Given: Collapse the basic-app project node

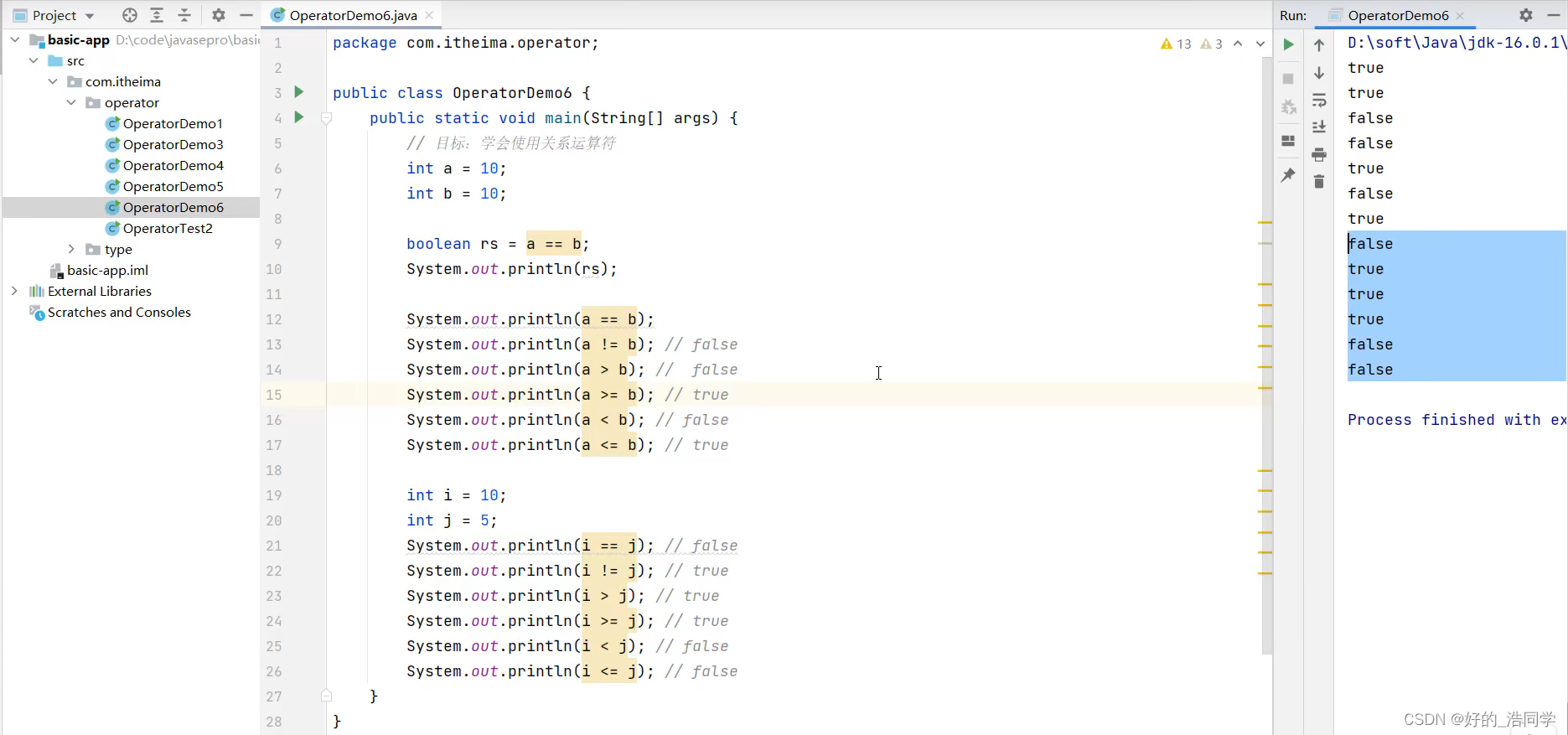Looking at the screenshot, I should pos(15,39).
